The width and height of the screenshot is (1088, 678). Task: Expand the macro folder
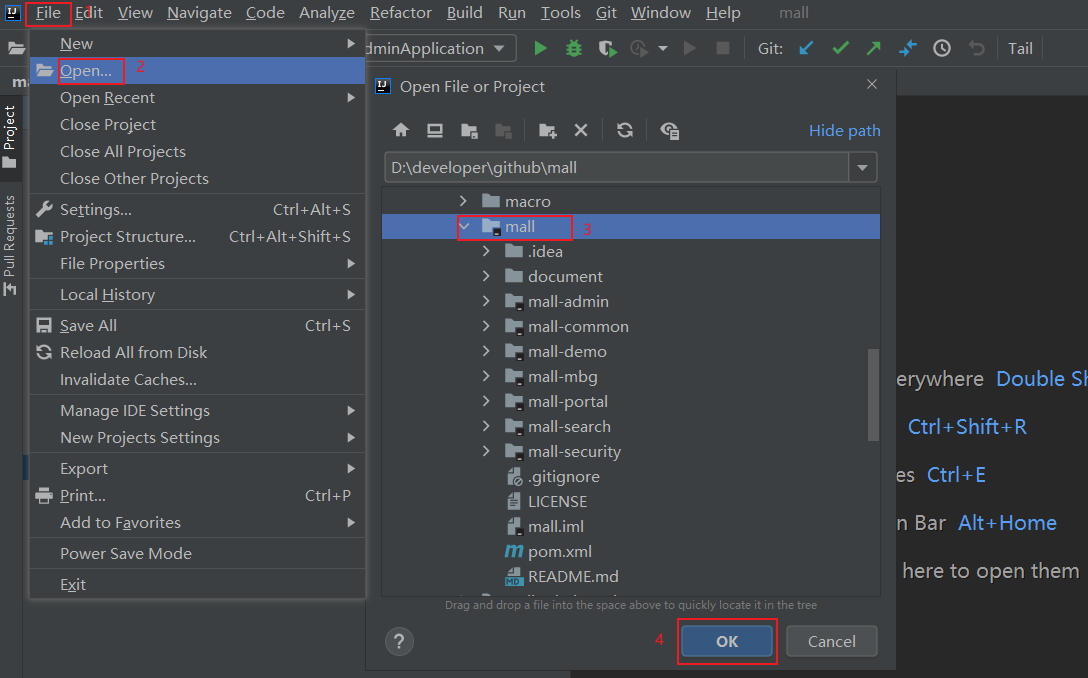point(463,201)
